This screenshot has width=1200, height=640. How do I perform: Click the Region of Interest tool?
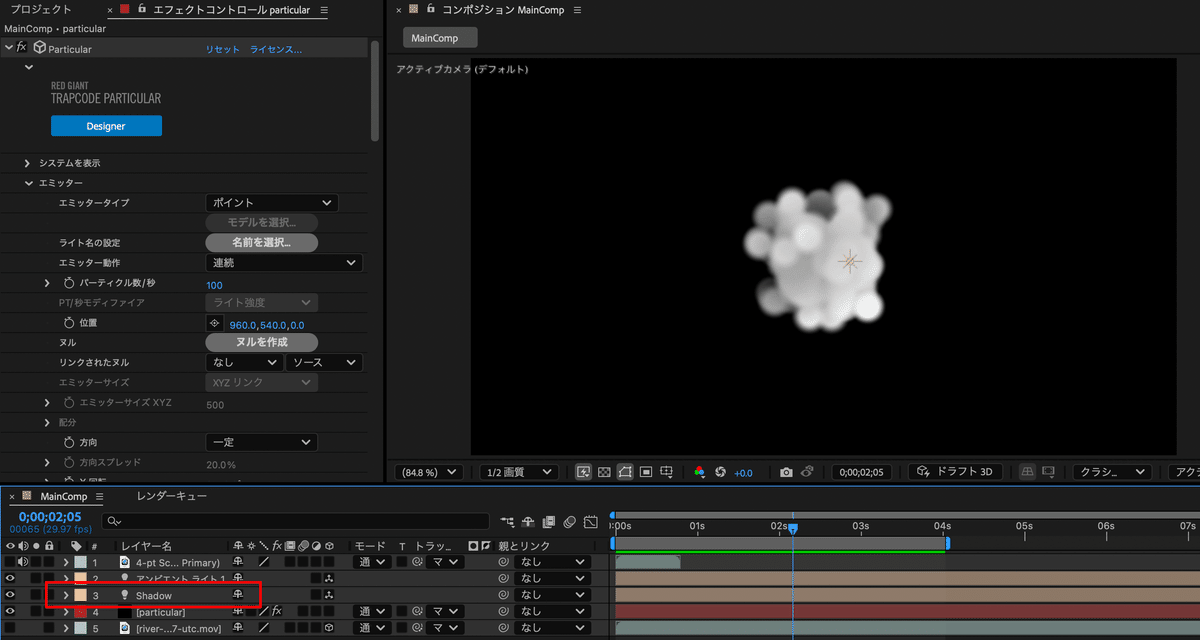(645, 471)
